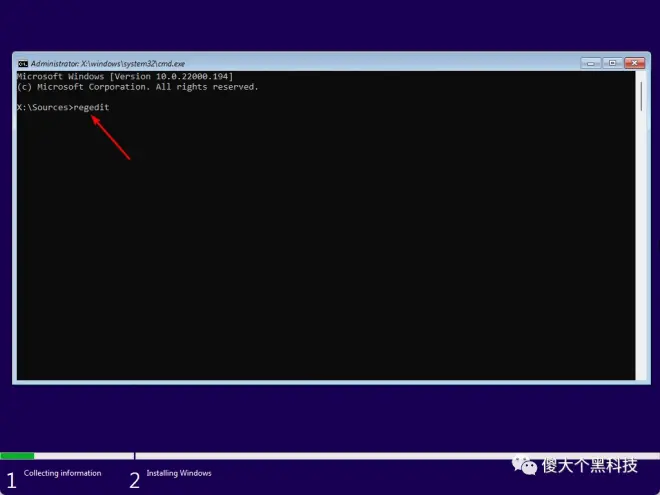
Task: Open the cmd.exe system menu icon
Action: [x=23, y=64]
